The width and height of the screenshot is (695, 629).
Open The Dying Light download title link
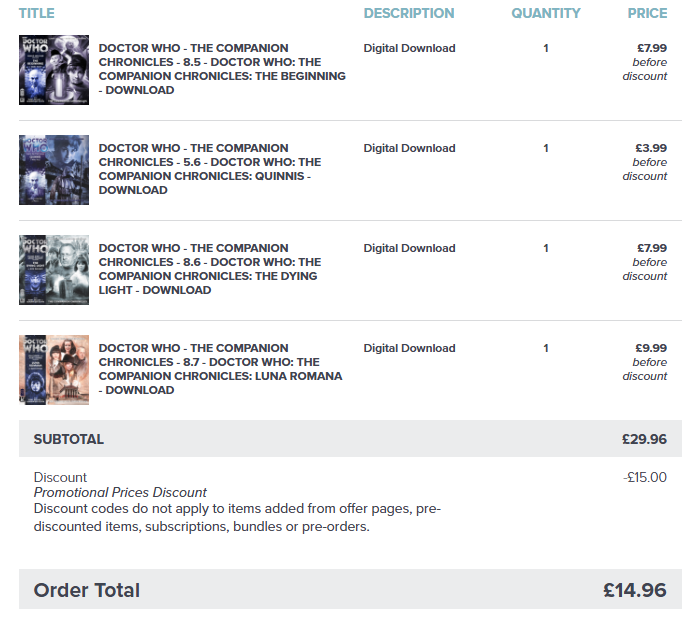(210, 269)
